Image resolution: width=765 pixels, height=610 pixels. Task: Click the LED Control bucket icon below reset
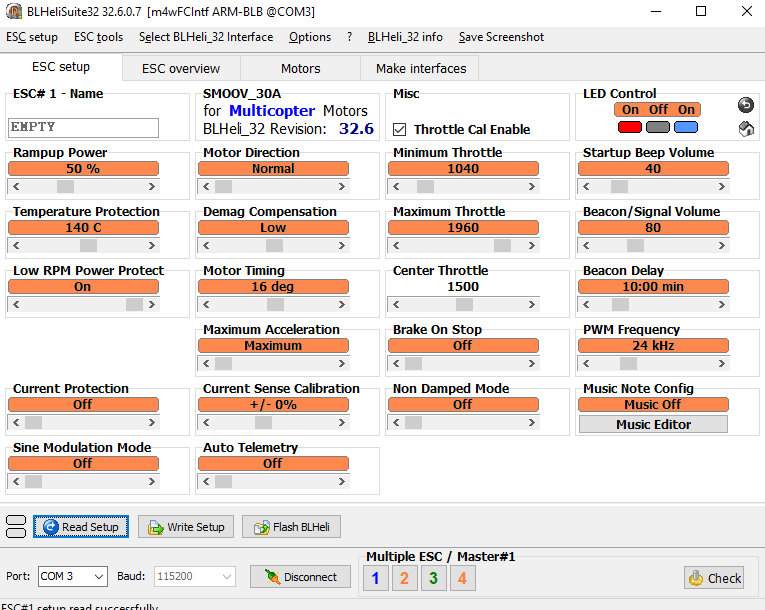746,129
